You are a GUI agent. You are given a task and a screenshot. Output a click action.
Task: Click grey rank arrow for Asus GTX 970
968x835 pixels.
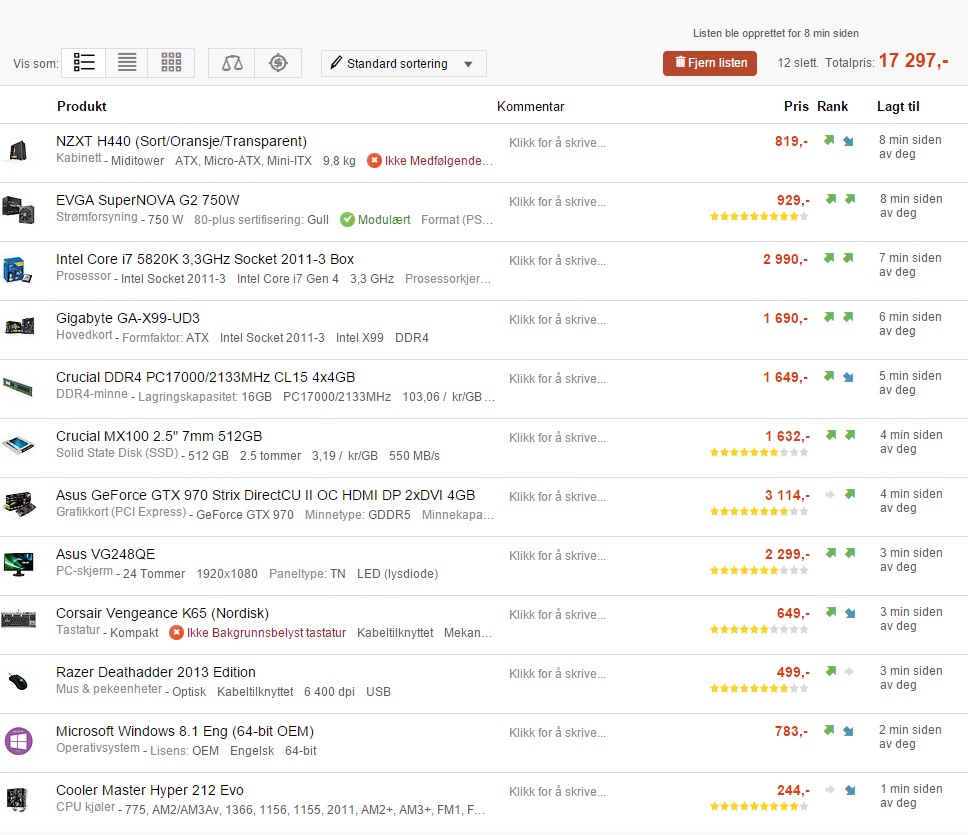pos(830,494)
